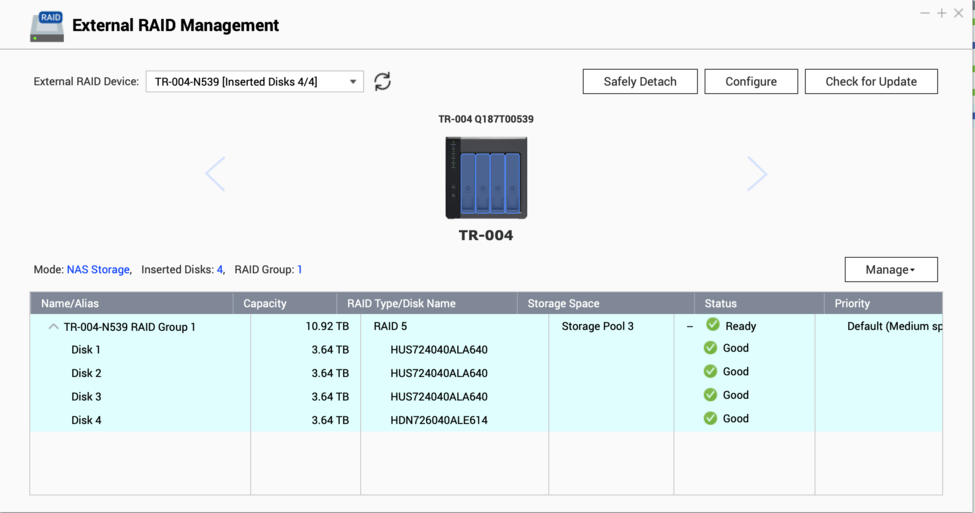975x513 pixels.
Task: Click the TR-004 enclosure image
Action: (486, 178)
